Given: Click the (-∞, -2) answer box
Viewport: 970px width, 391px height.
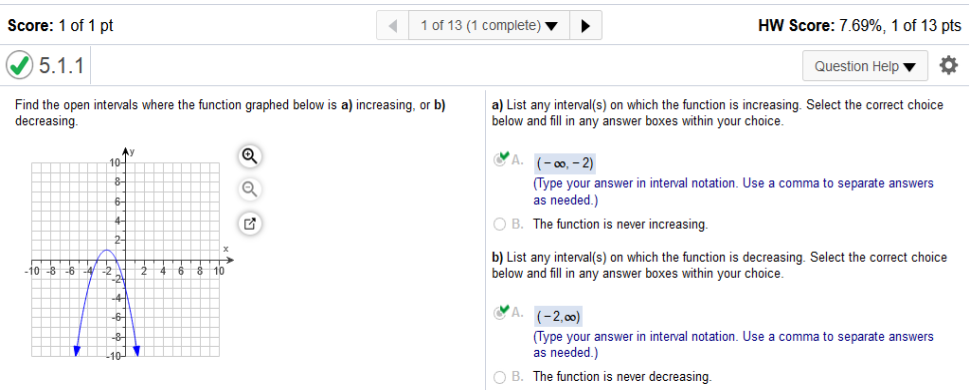Looking at the screenshot, I should click(x=565, y=163).
